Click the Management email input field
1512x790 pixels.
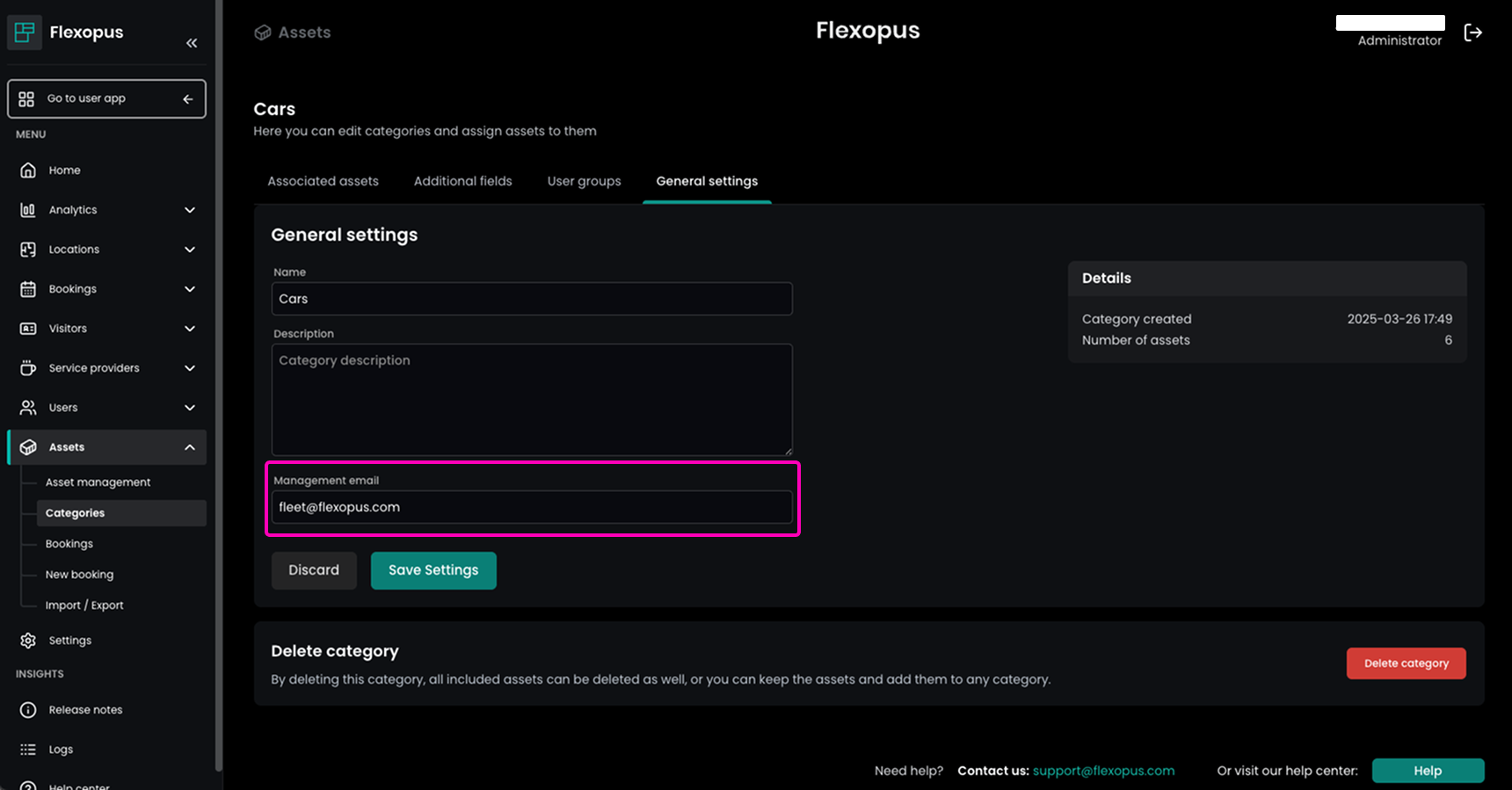point(532,507)
